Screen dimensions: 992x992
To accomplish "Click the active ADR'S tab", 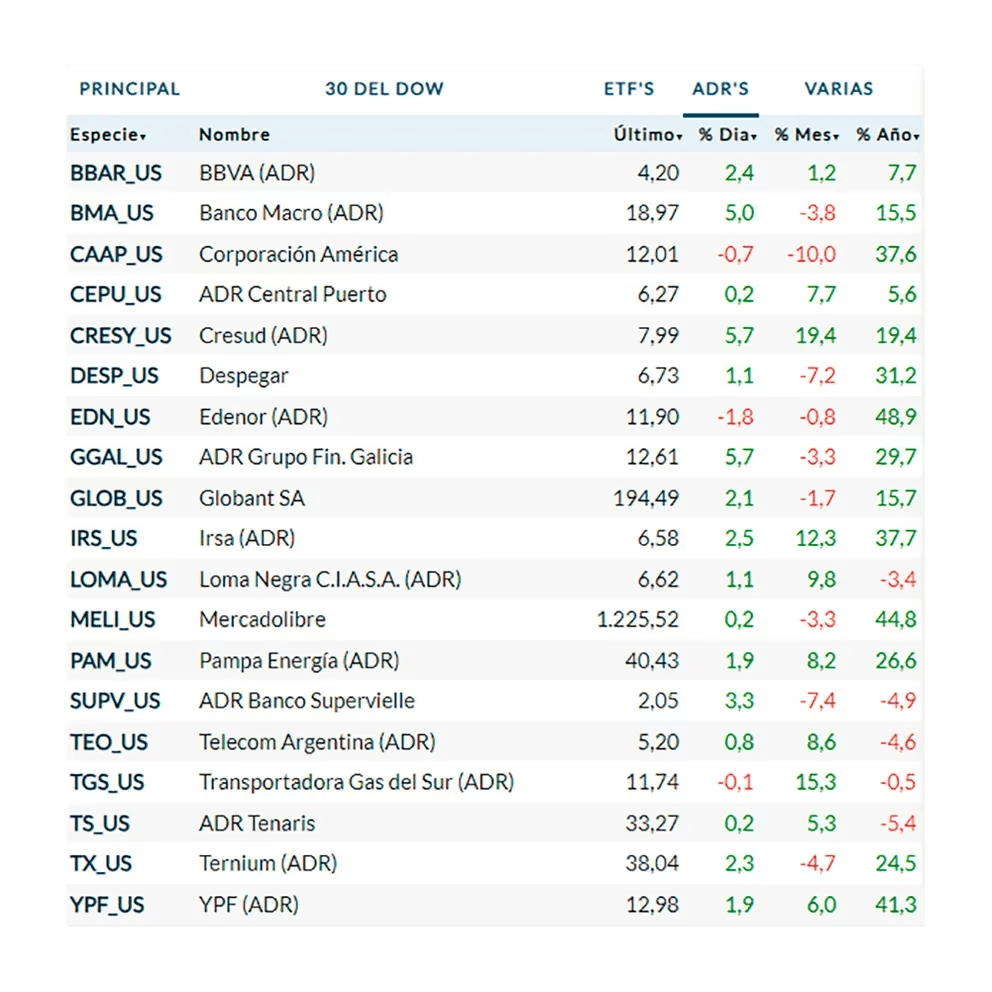I will [x=721, y=89].
